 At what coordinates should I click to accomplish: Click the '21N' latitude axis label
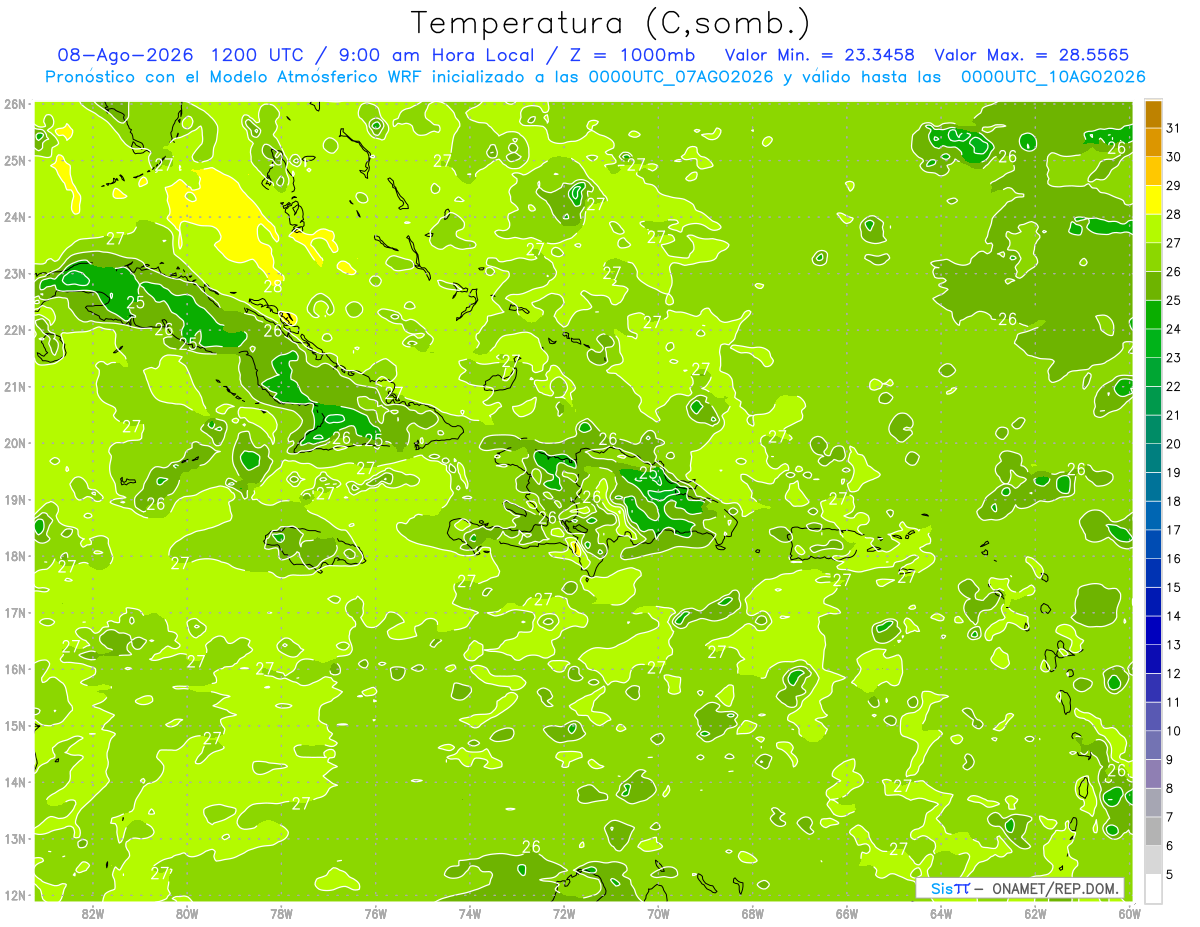tap(15, 386)
